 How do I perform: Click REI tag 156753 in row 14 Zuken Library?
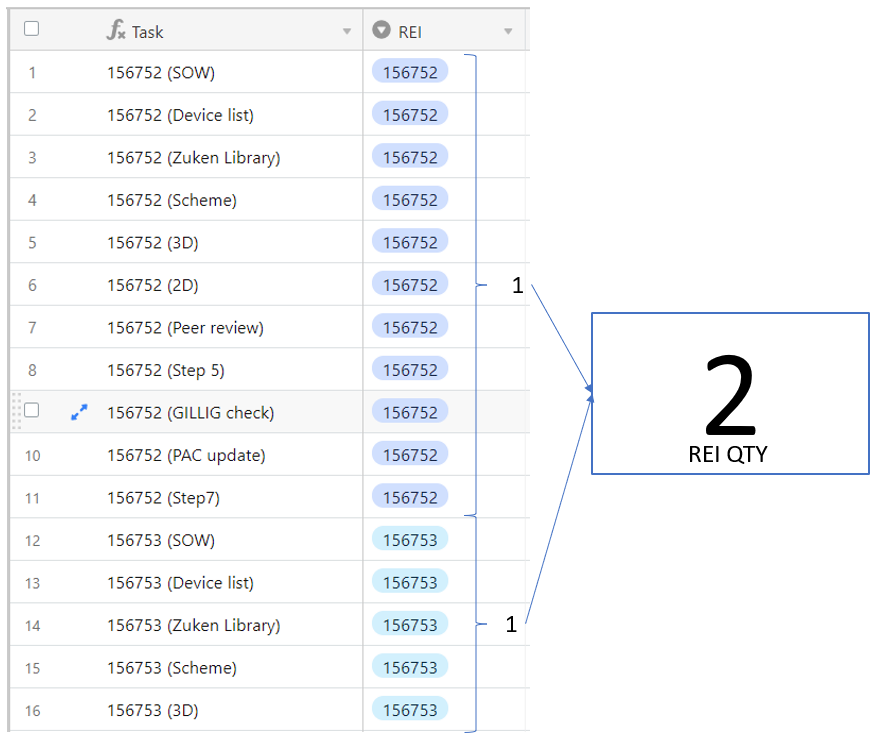pos(410,624)
